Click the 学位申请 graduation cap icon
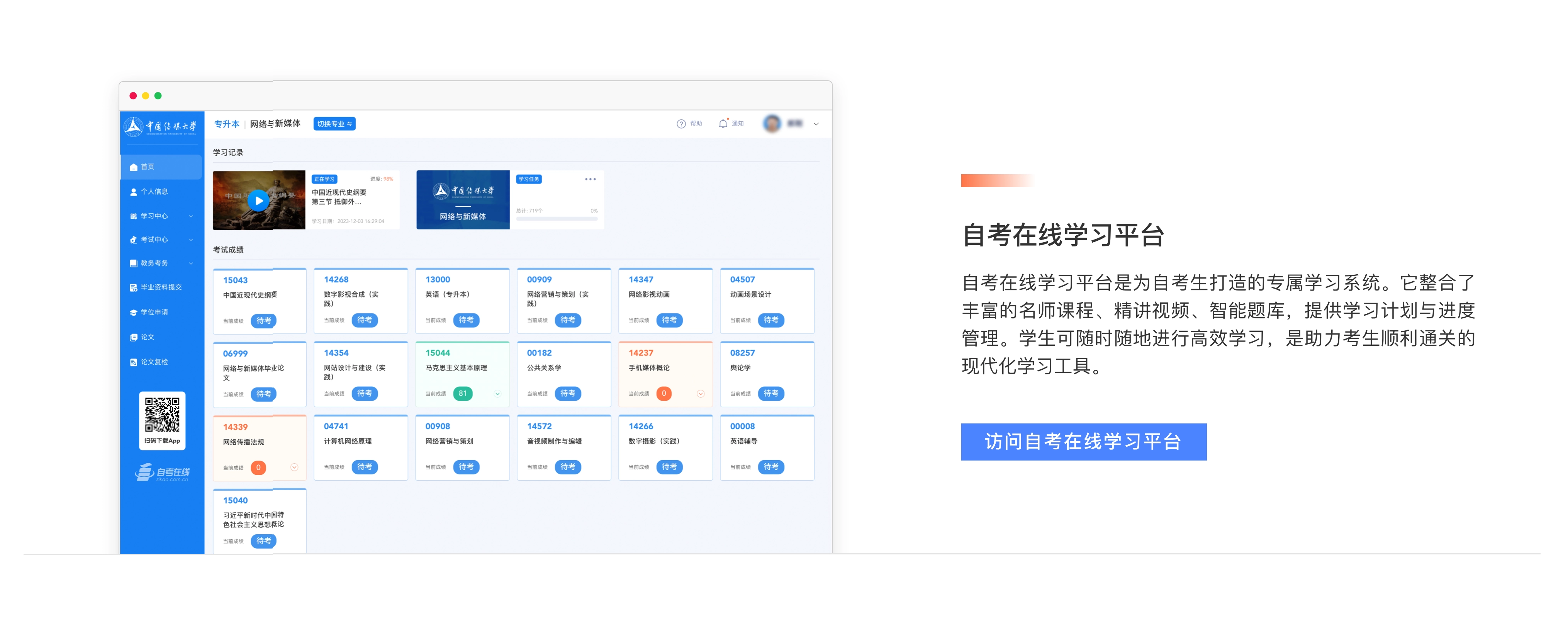 coord(133,313)
